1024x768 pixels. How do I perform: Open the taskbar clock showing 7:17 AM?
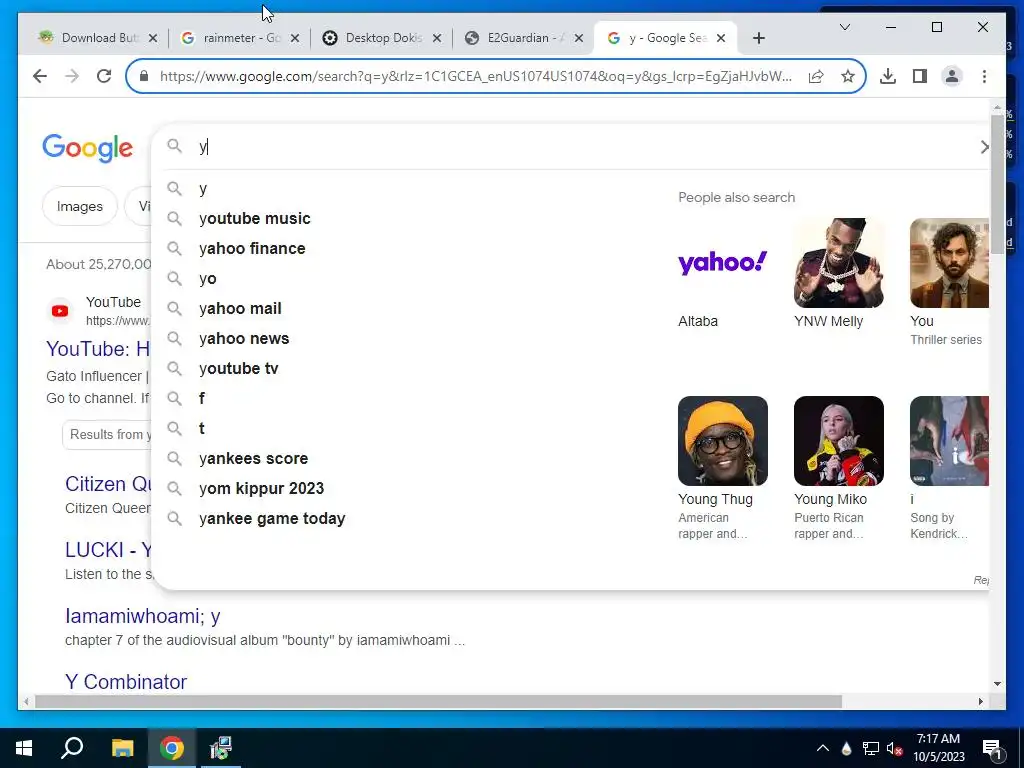pos(938,748)
